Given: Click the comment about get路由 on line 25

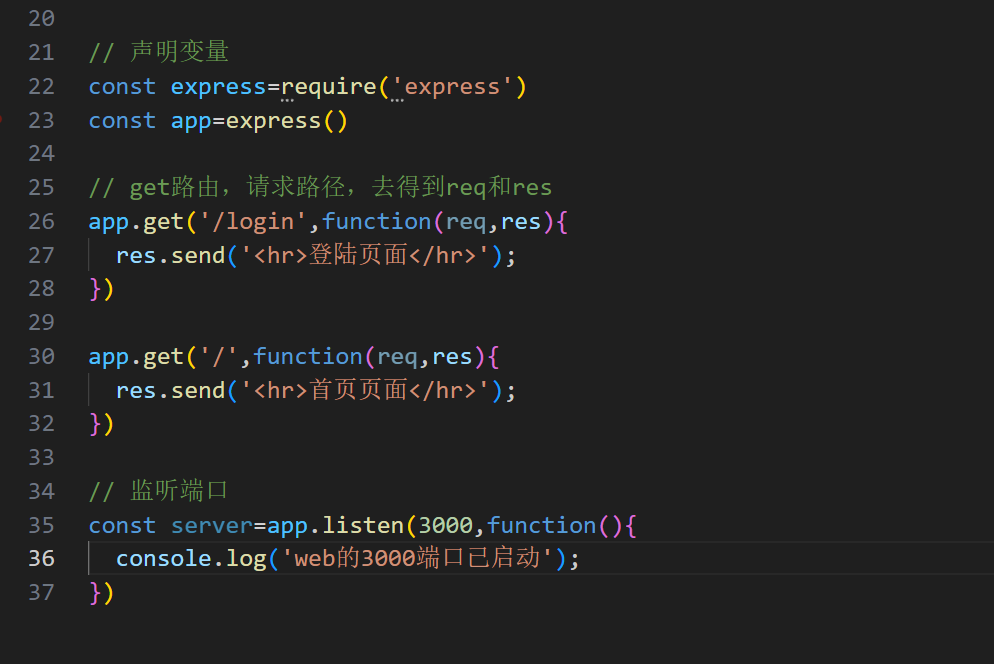Looking at the screenshot, I should (x=320, y=188).
